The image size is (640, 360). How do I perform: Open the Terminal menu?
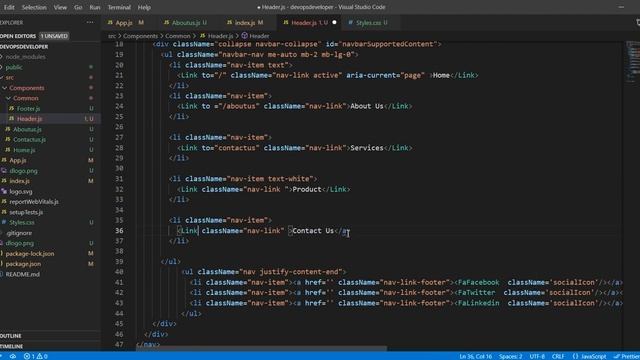point(119,7)
